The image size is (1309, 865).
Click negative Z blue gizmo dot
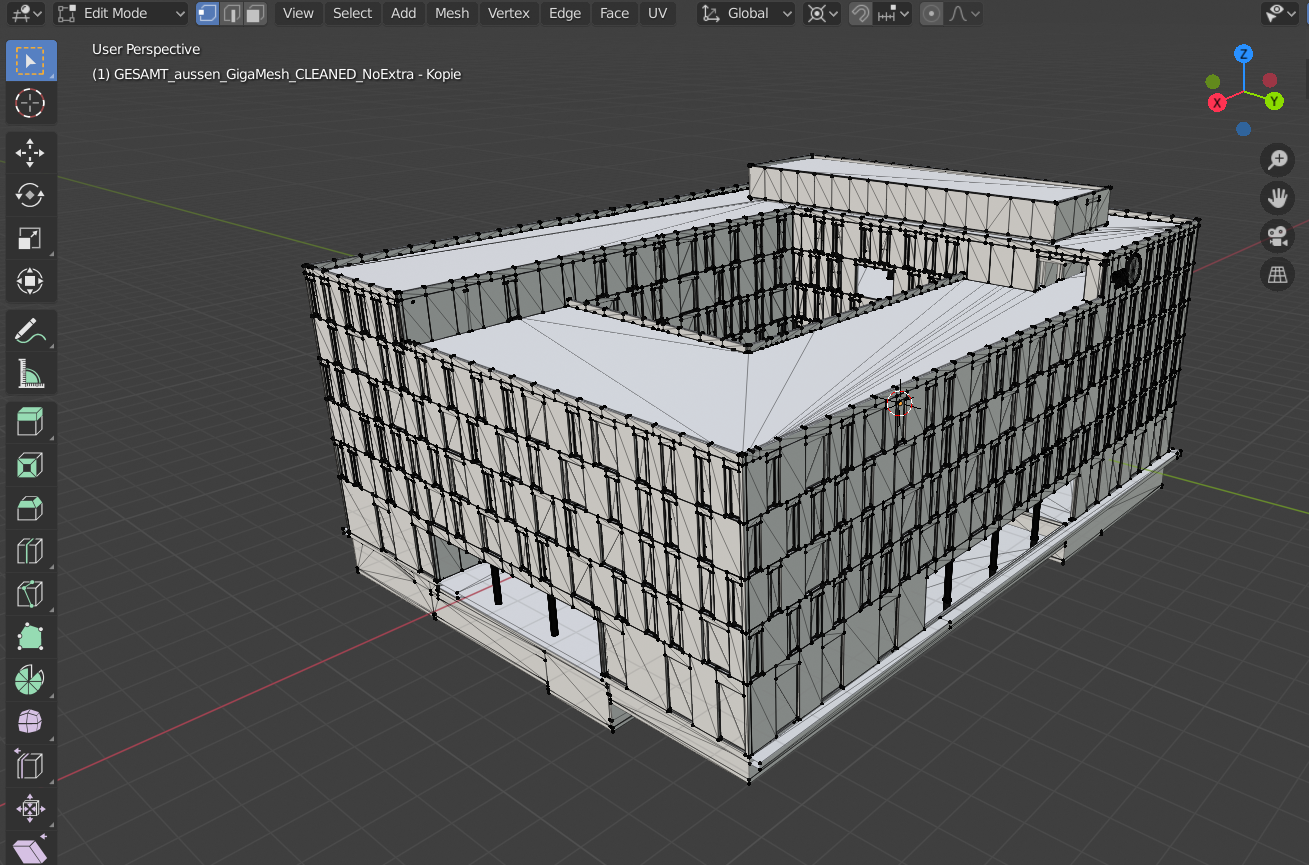(1243, 129)
